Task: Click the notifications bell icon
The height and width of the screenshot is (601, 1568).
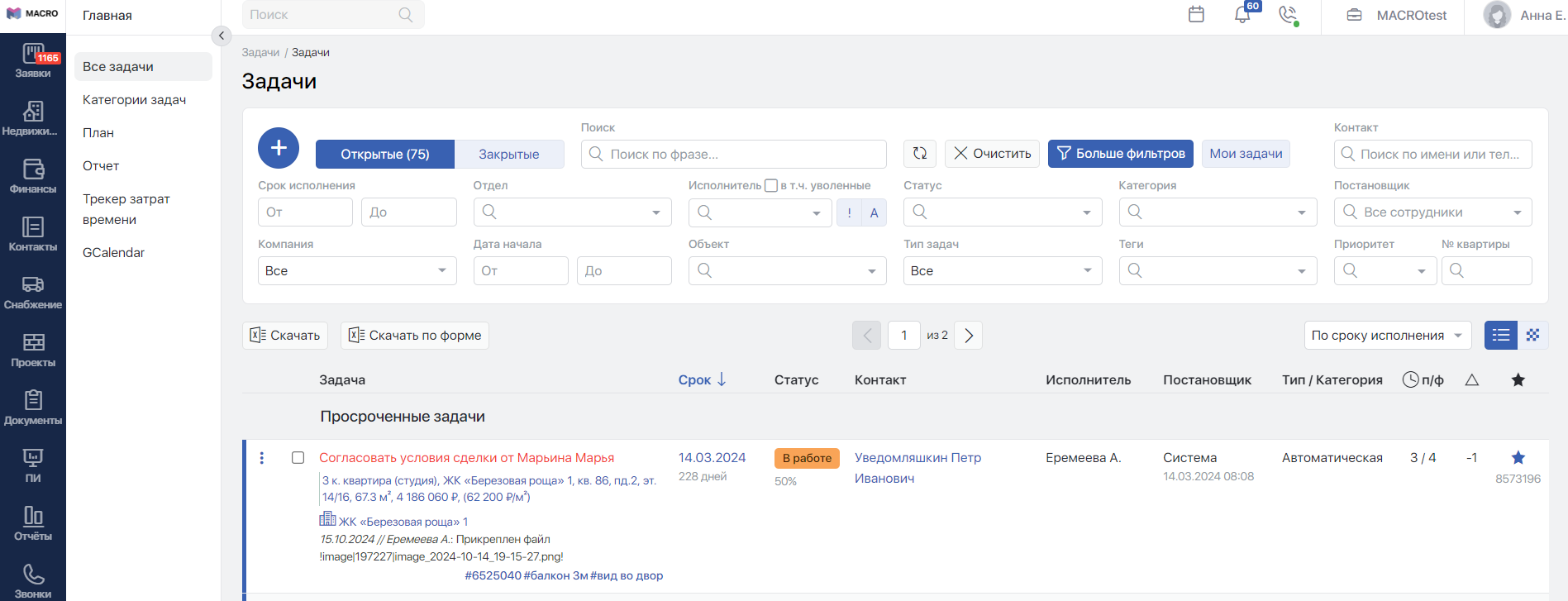Action: [x=1242, y=15]
